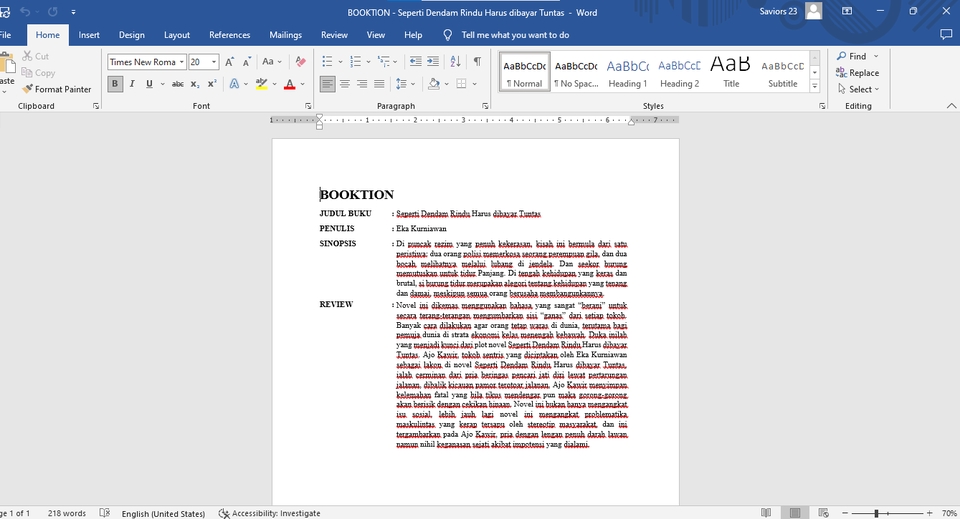Open highlight color dropdown arrow
The width and height of the screenshot is (960, 519).
tap(274, 84)
